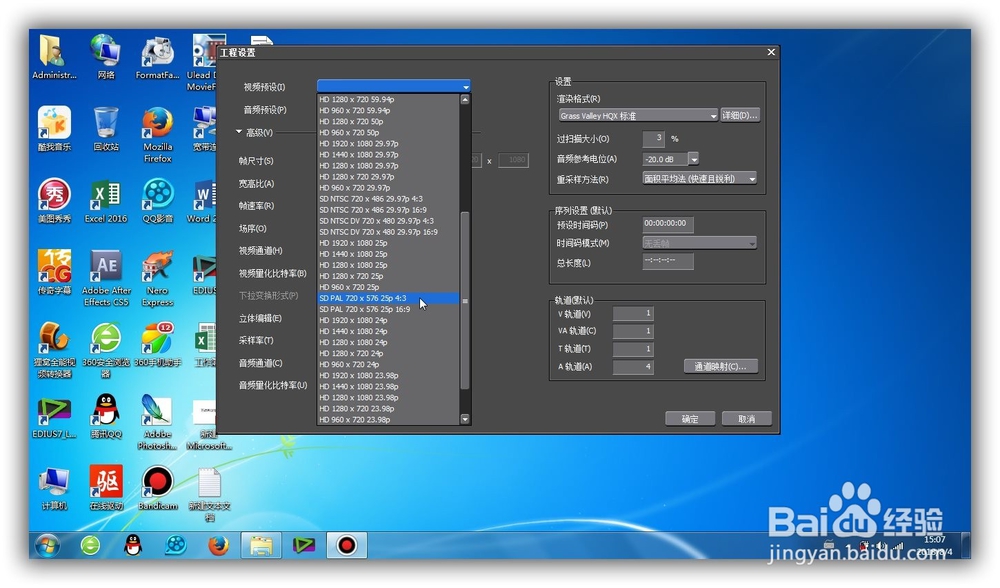Select SD NTSC 720 x 486 29.97p 4:3

coord(388,199)
